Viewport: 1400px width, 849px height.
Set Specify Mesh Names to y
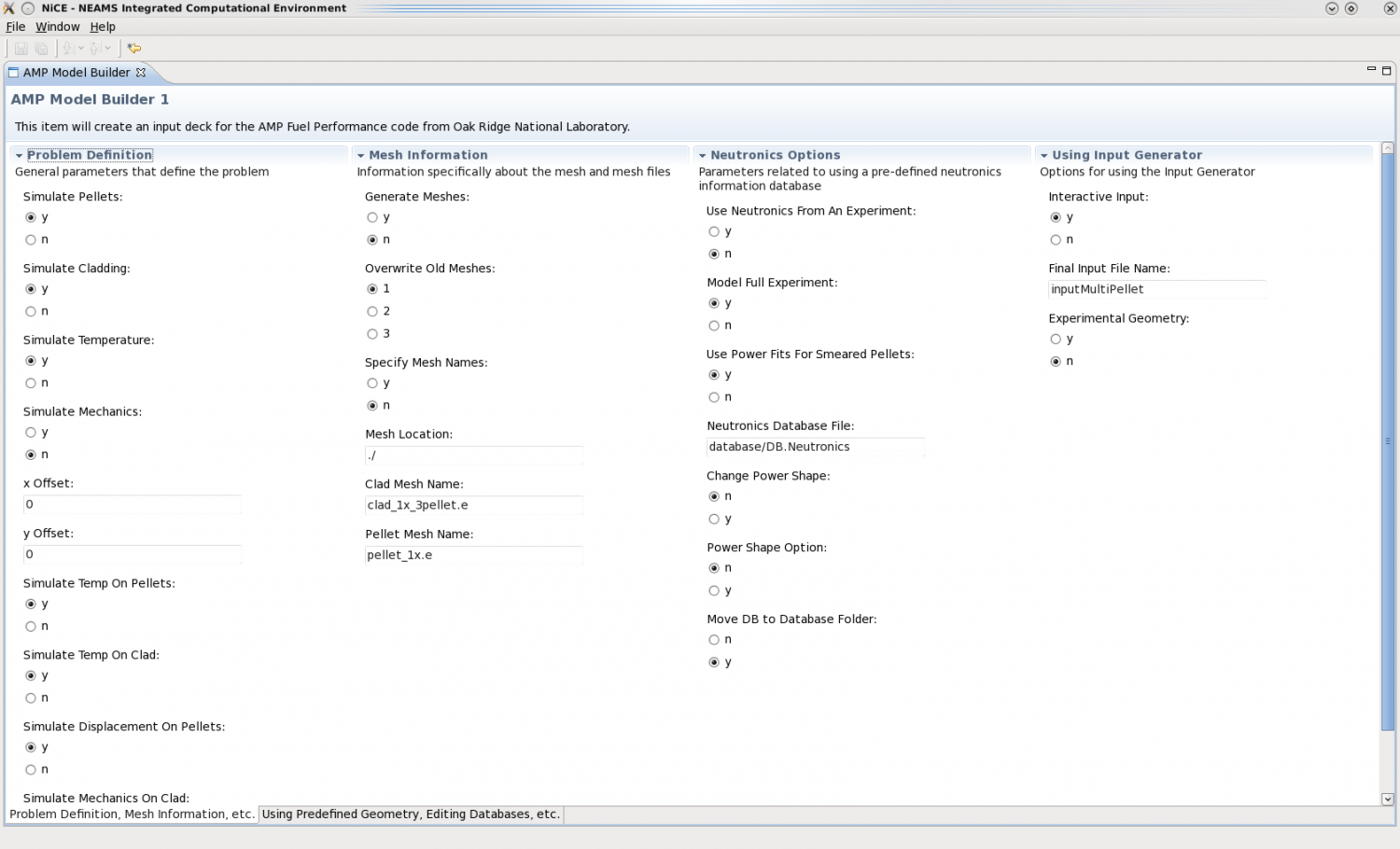pos(372,383)
